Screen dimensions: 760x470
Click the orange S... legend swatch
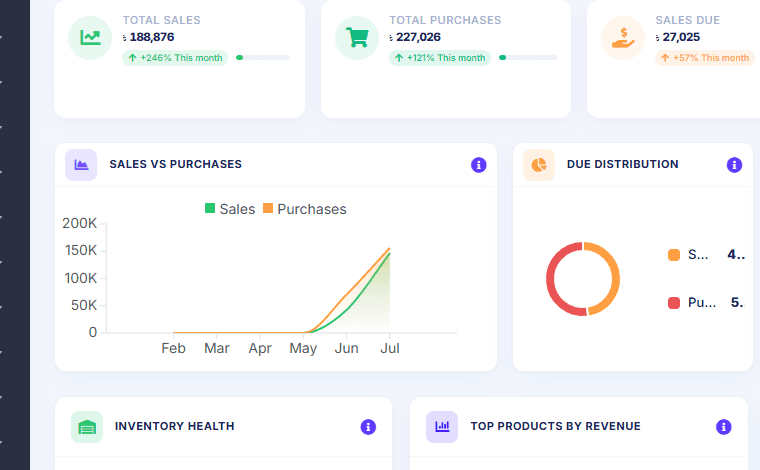pyautogui.click(x=674, y=255)
